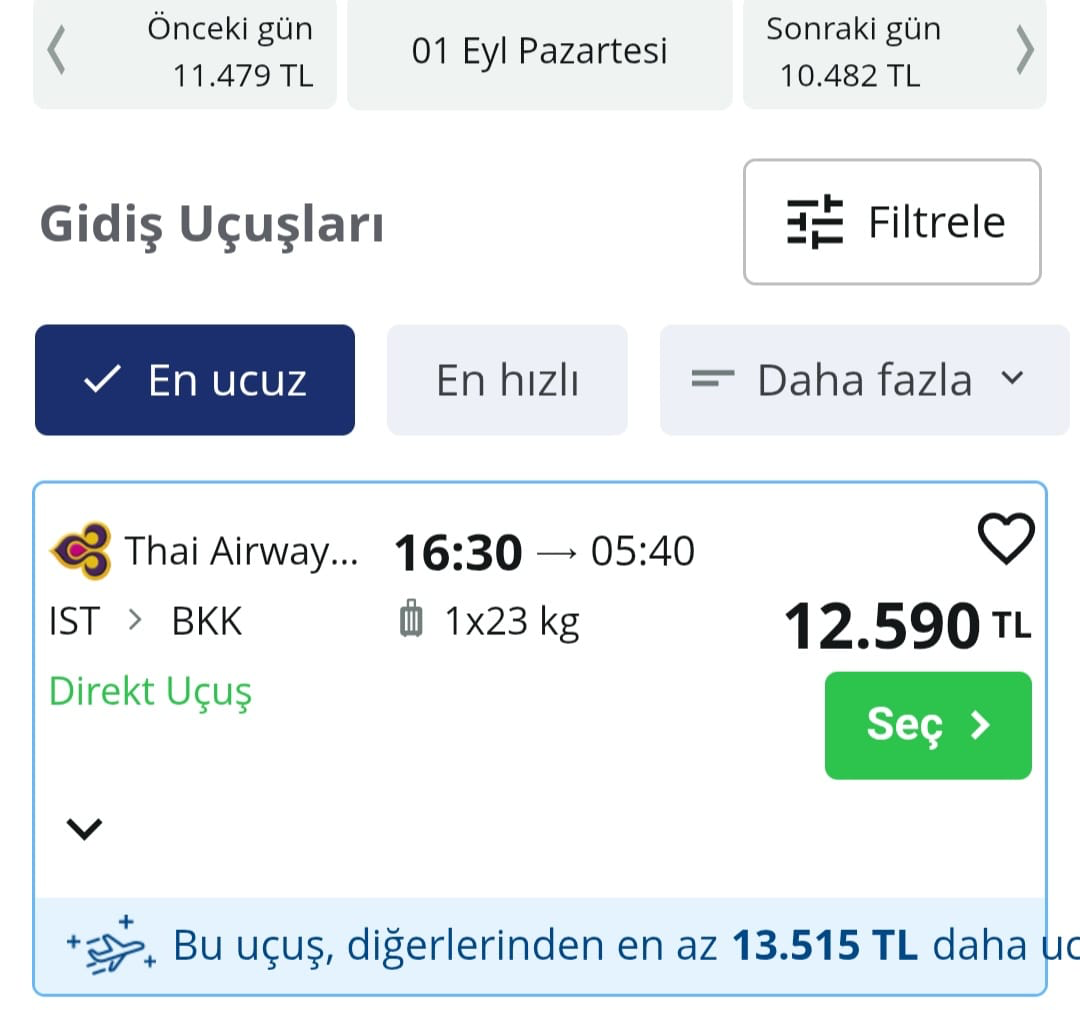
Task: Select the En ucuz sorting option
Action: point(195,380)
